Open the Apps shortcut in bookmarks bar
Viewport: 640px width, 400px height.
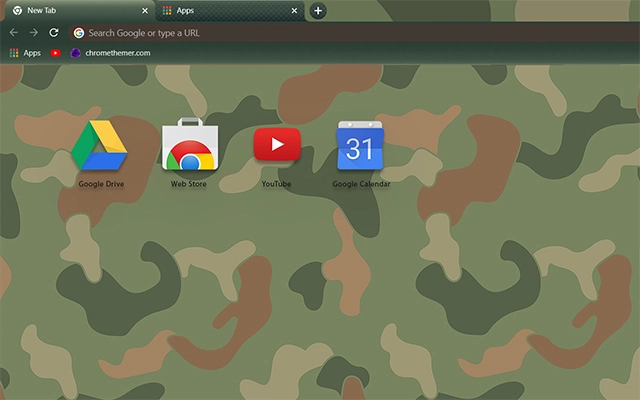[25, 53]
